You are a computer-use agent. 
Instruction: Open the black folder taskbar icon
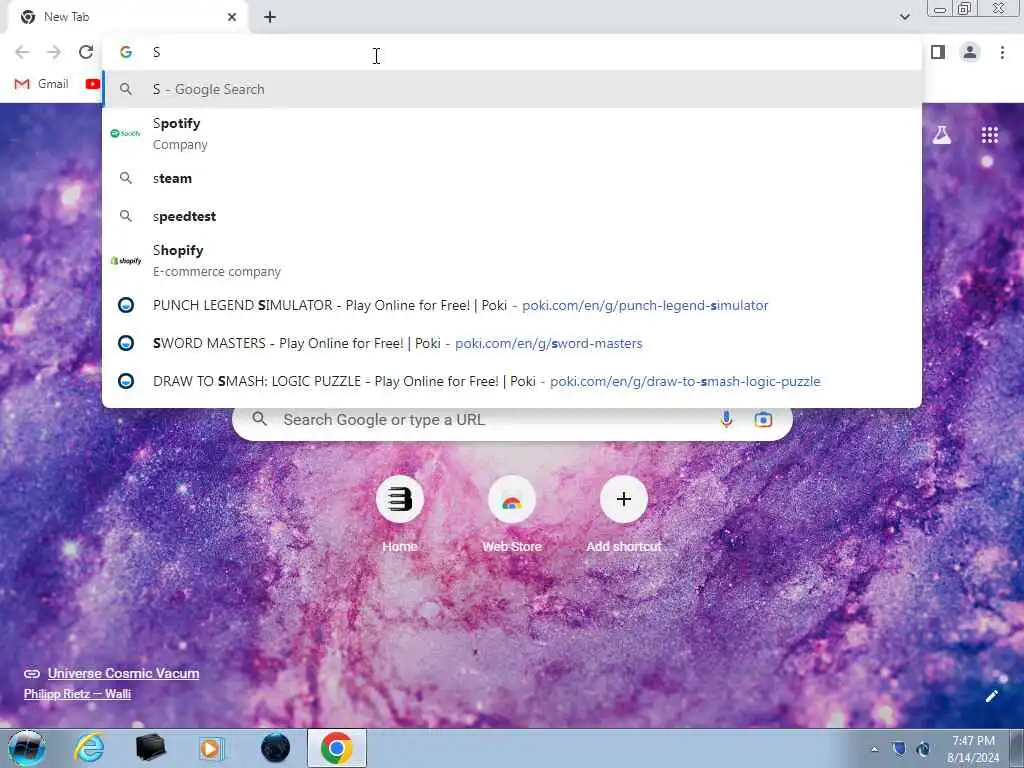click(x=150, y=748)
